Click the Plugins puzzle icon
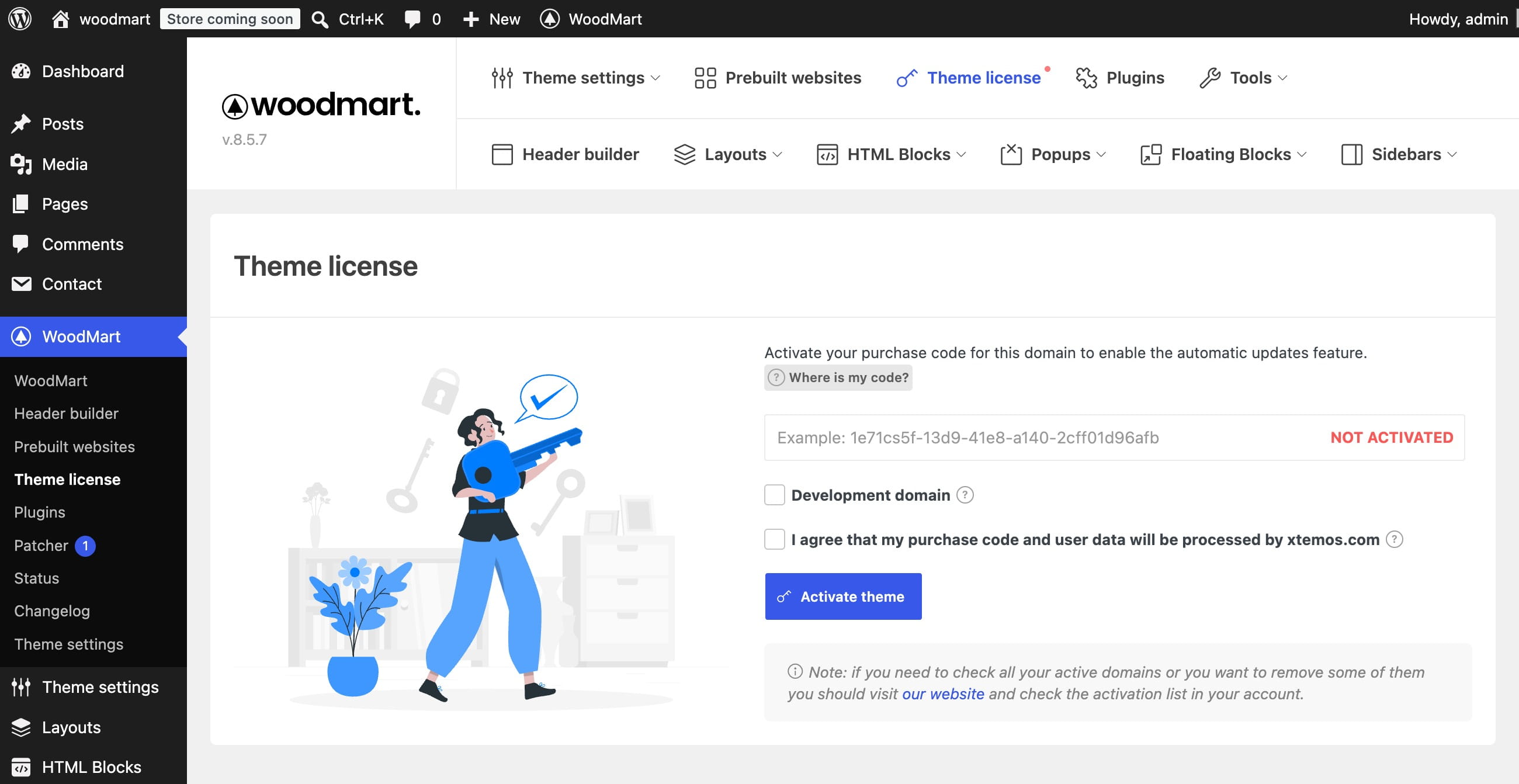 pyautogui.click(x=1086, y=78)
